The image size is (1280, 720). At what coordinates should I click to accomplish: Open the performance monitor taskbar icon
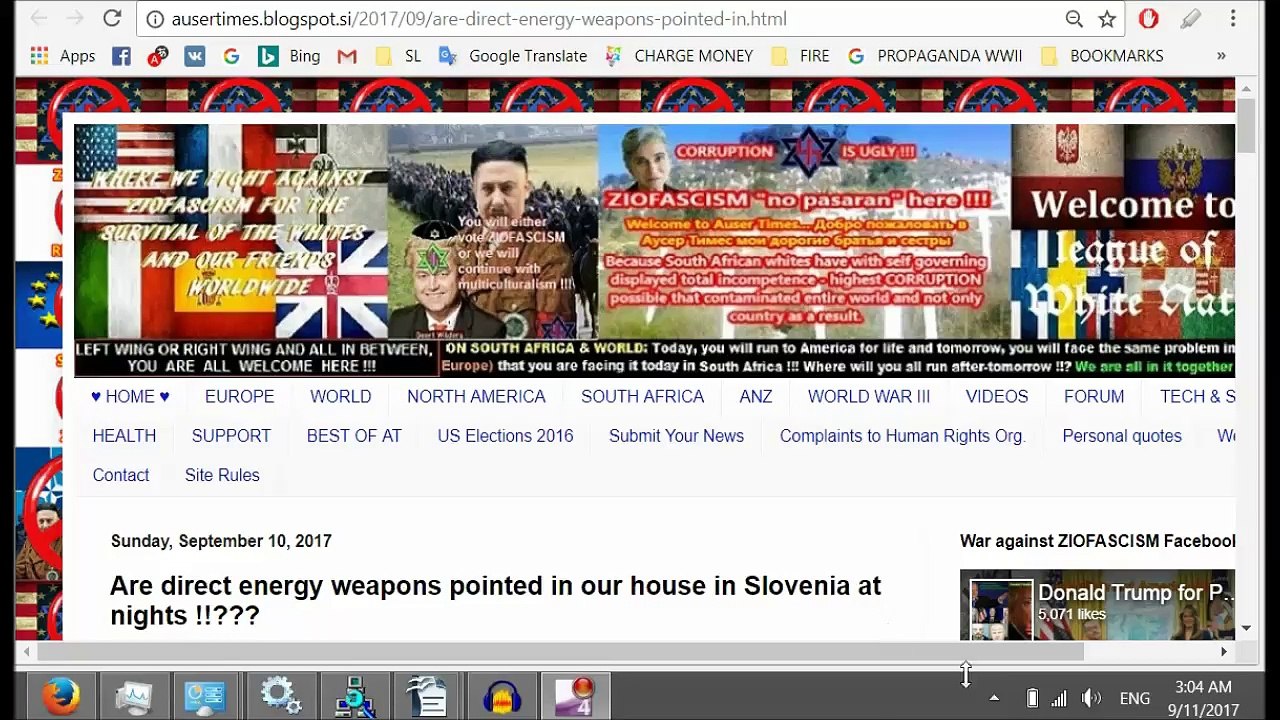(133, 697)
